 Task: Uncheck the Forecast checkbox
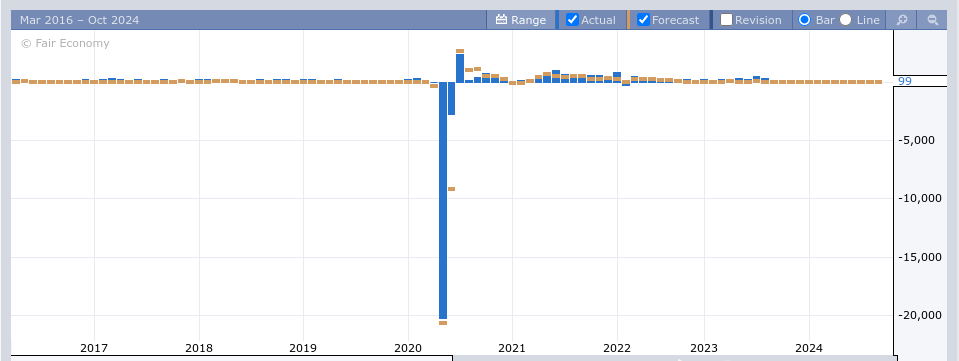[643, 20]
